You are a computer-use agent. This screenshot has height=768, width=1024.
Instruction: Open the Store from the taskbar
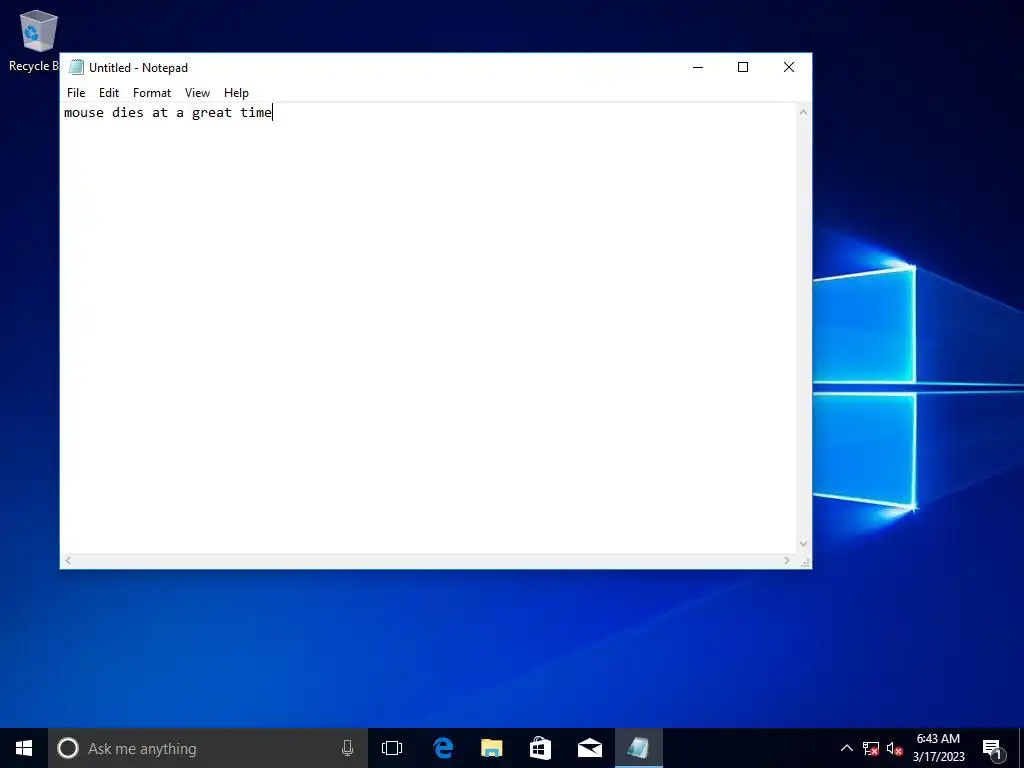tap(541, 748)
